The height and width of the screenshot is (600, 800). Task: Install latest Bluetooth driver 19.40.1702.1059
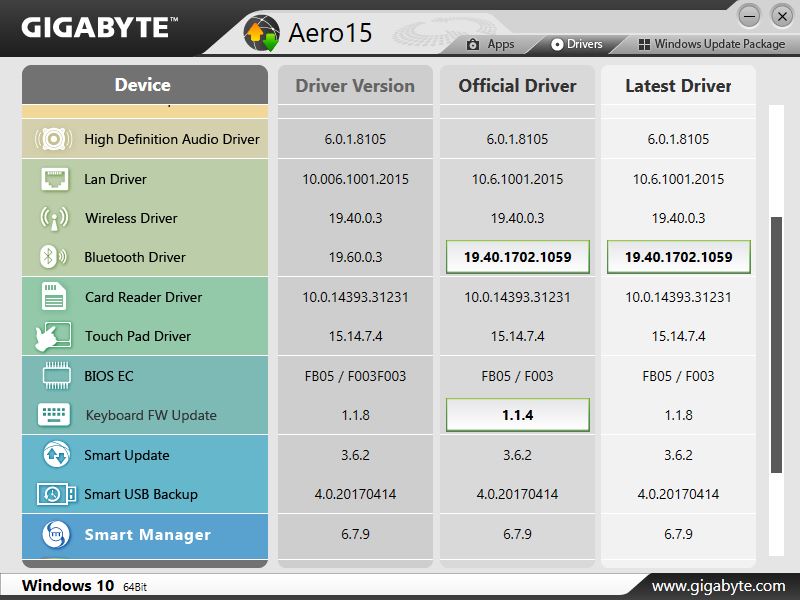679,257
